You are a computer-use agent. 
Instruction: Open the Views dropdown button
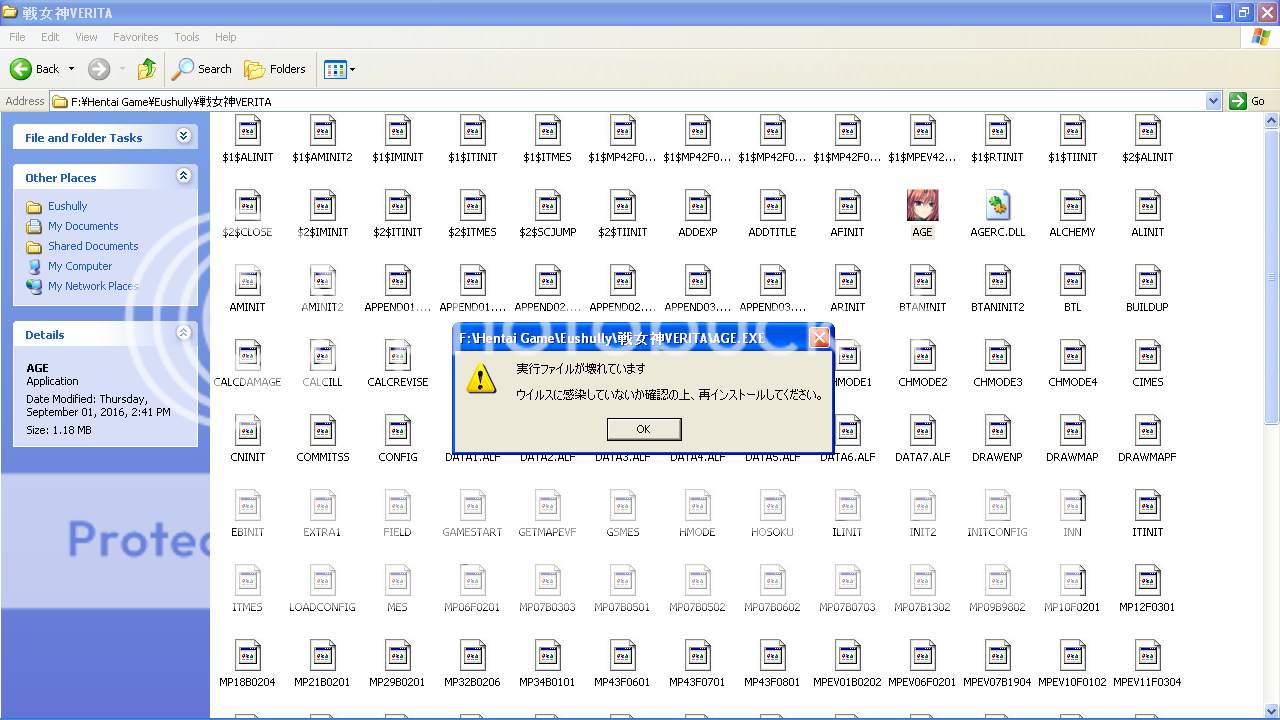click(340, 69)
